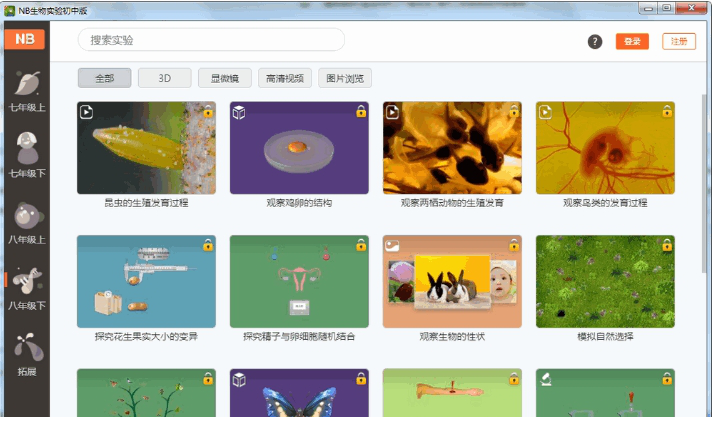Click the 搜索实验 search field
712x433 pixels.
coord(211,40)
